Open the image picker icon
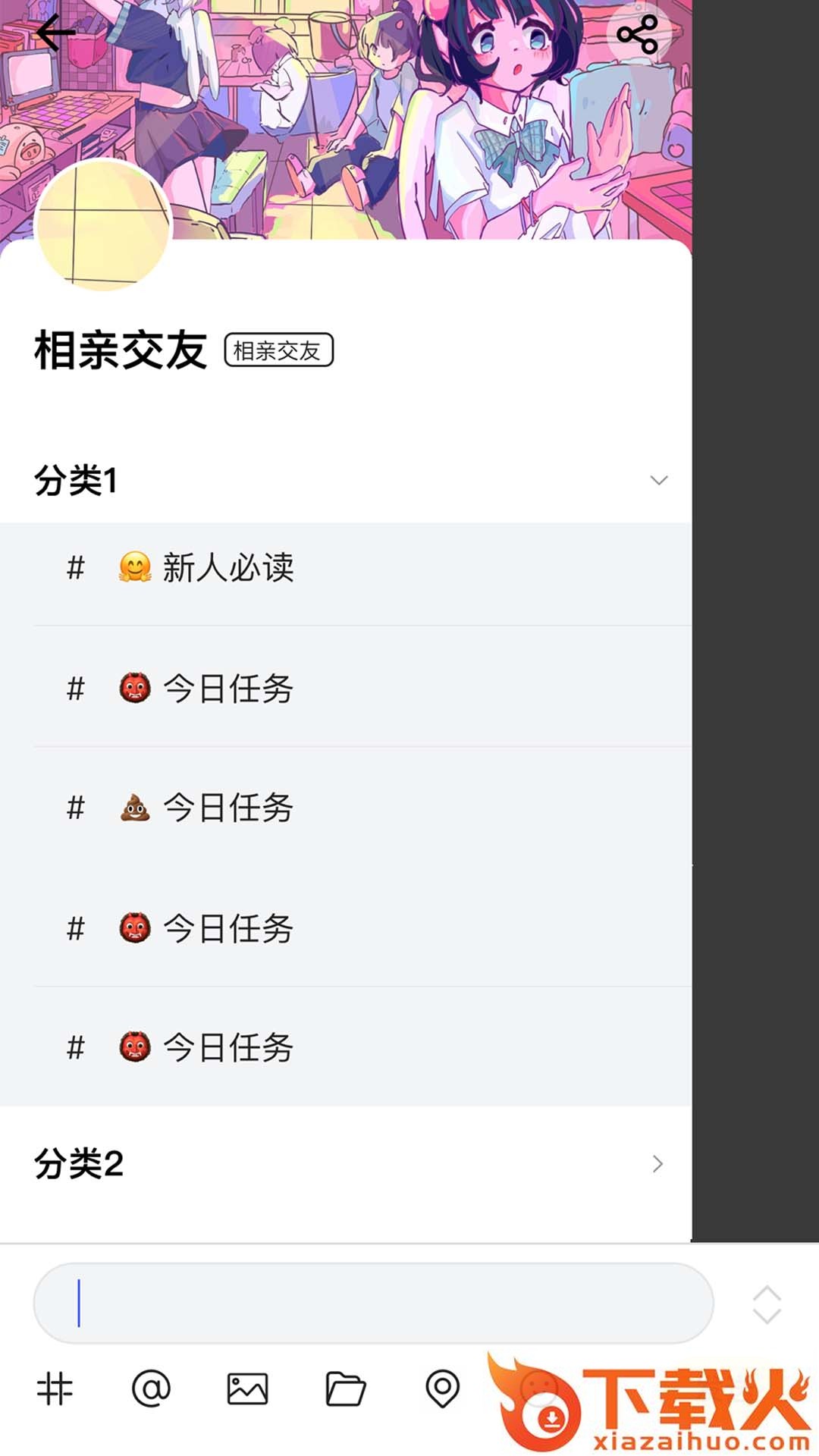 click(247, 1389)
